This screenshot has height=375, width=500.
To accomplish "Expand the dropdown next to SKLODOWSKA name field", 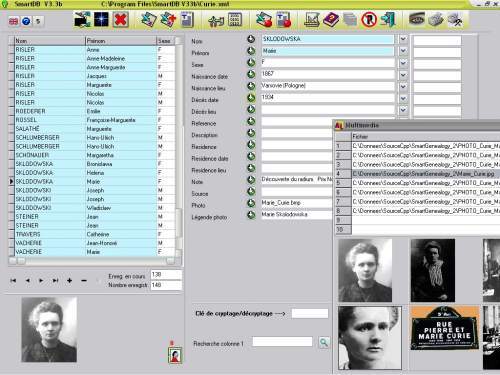I will pos(403,39).
